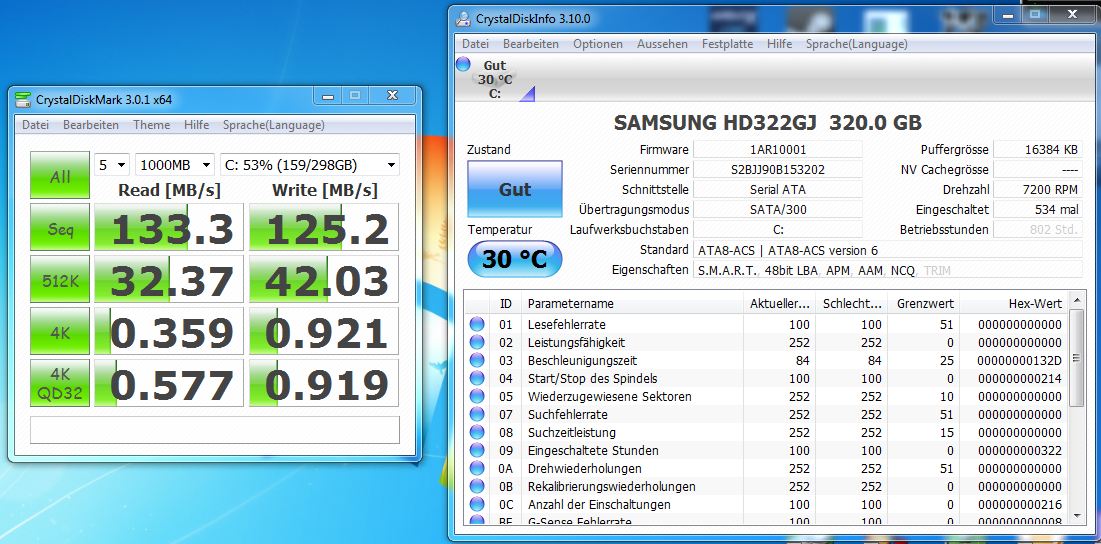Run all benchmarks with the All button
1101x544 pixels.
click(60, 175)
